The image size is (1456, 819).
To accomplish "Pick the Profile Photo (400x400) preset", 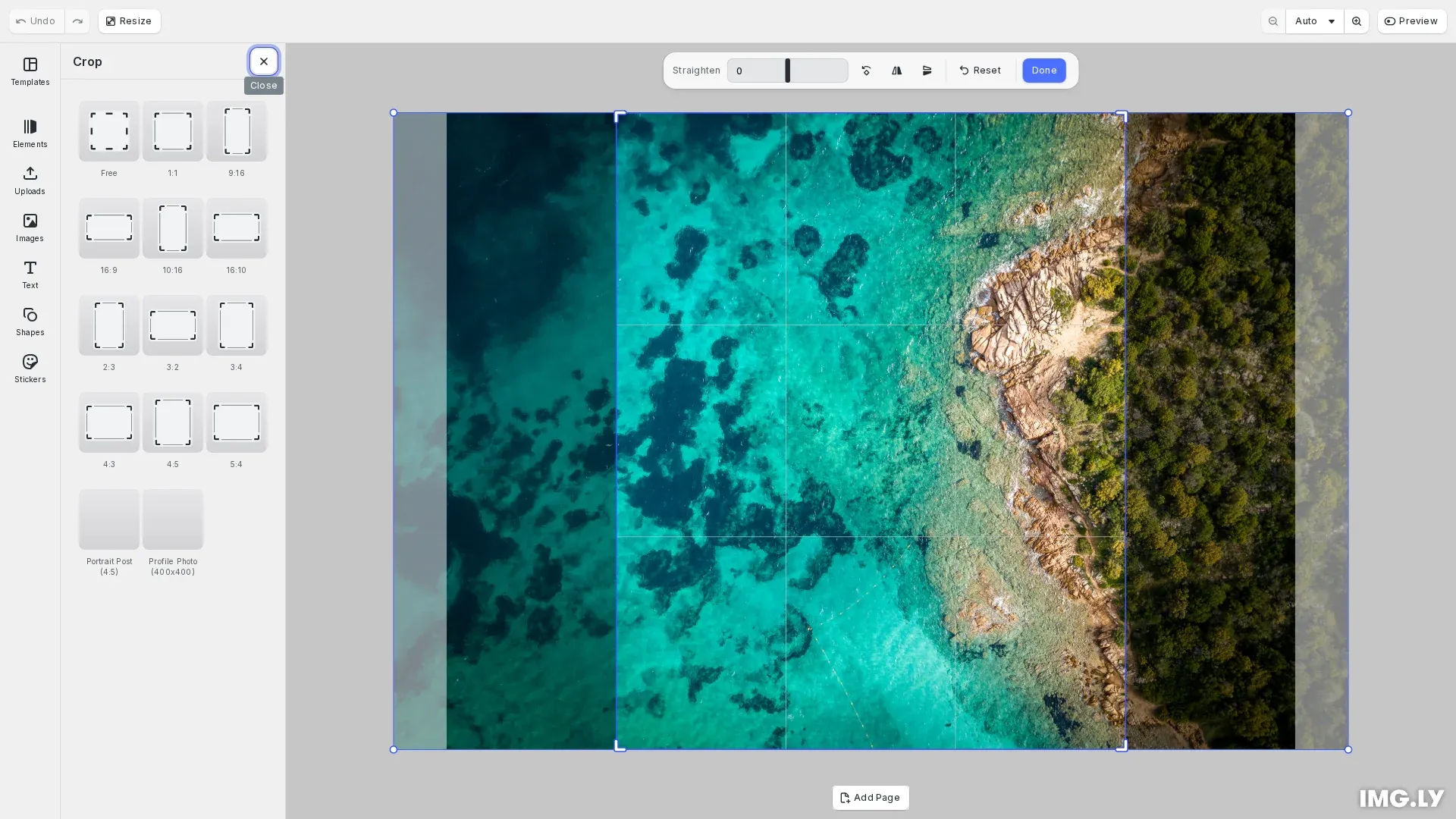I will coord(173,519).
